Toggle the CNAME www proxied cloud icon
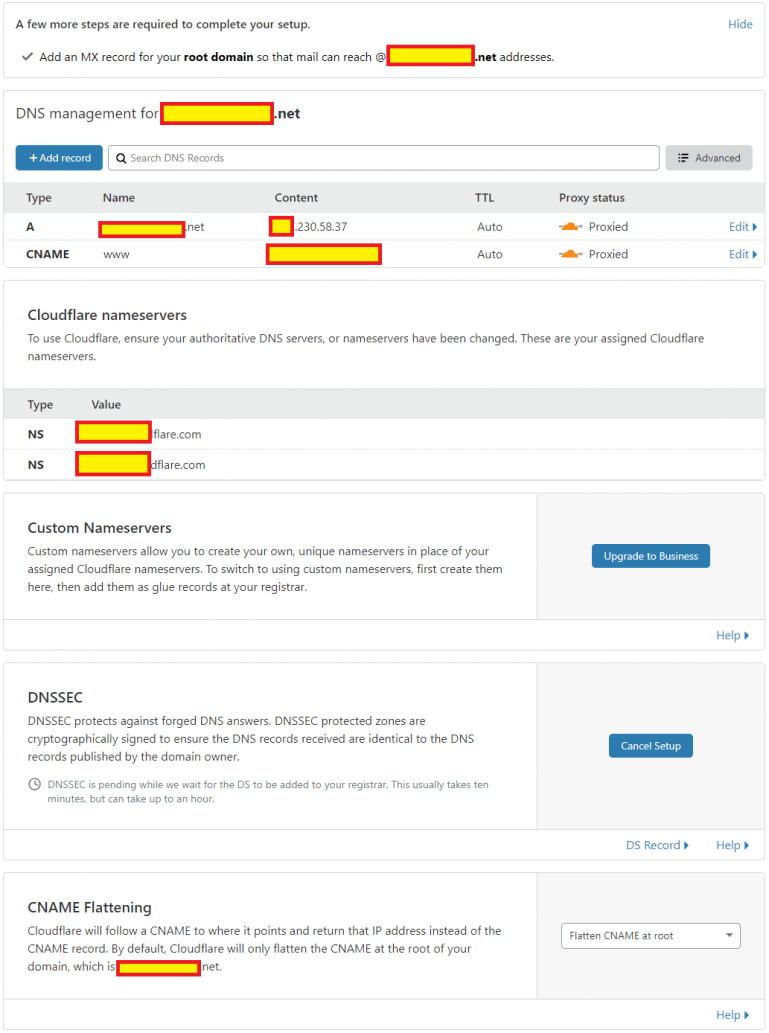 (570, 255)
